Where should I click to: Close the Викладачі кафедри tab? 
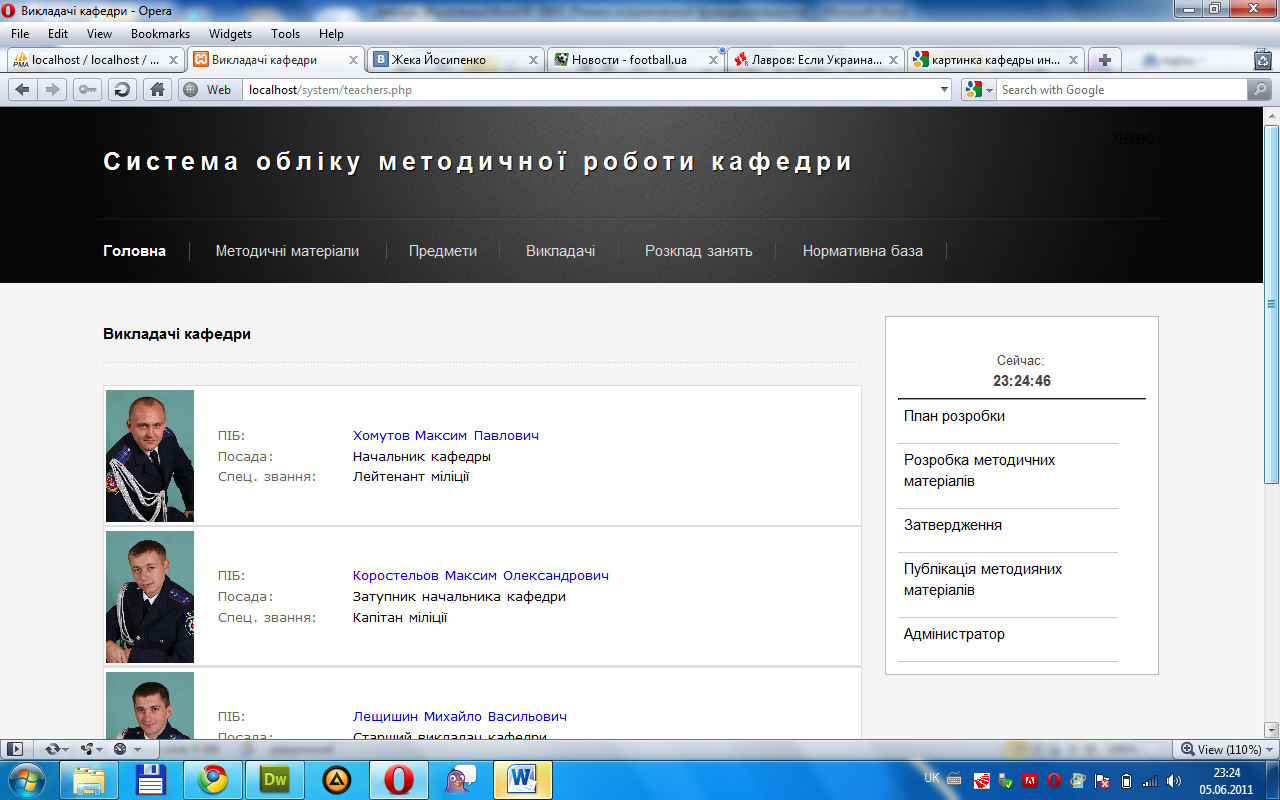point(353,60)
